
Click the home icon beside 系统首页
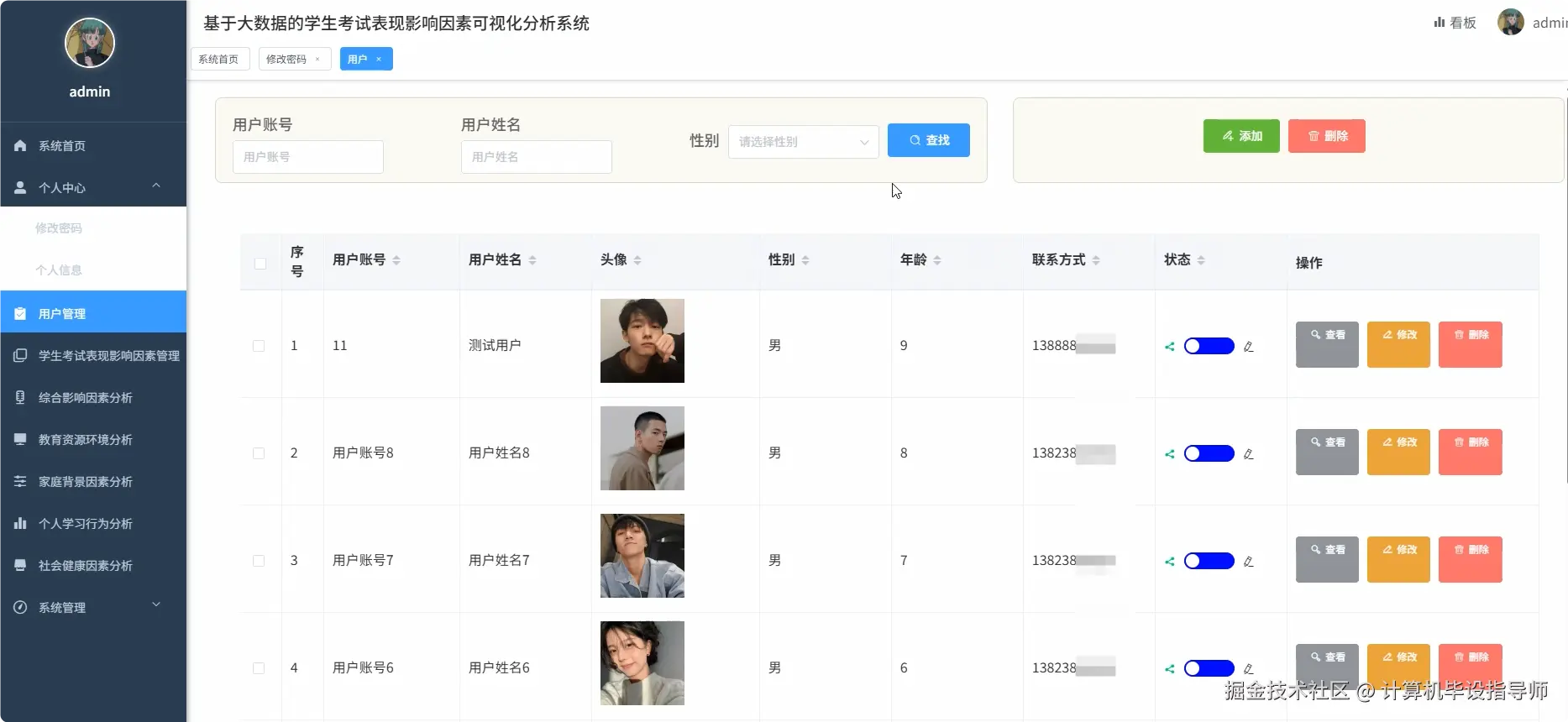pyautogui.click(x=20, y=145)
